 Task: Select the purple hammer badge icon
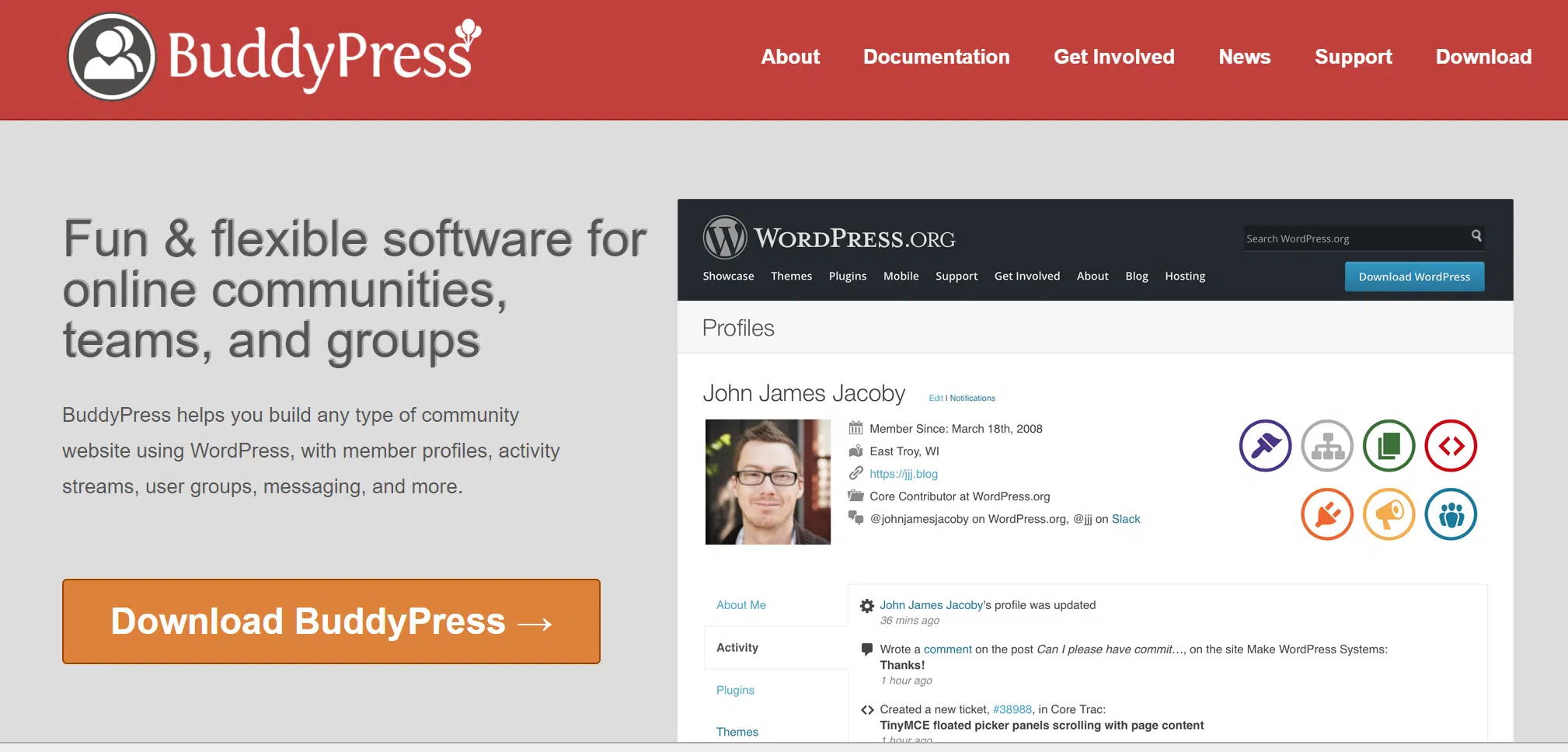tap(1265, 446)
